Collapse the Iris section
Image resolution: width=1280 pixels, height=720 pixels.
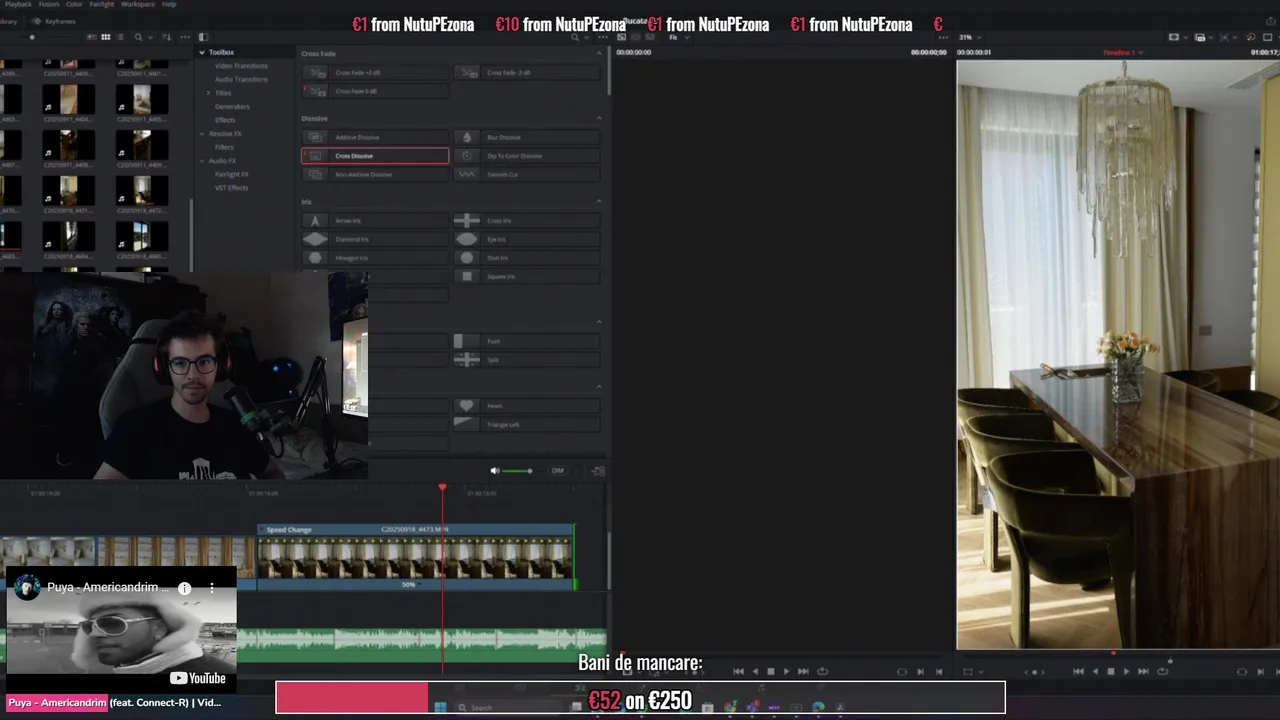599,202
